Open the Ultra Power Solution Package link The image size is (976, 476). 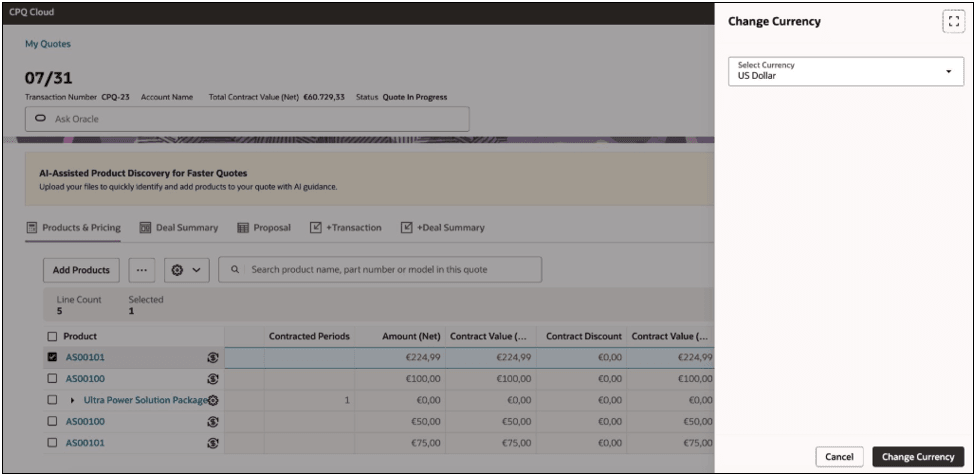(x=146, y=400)
